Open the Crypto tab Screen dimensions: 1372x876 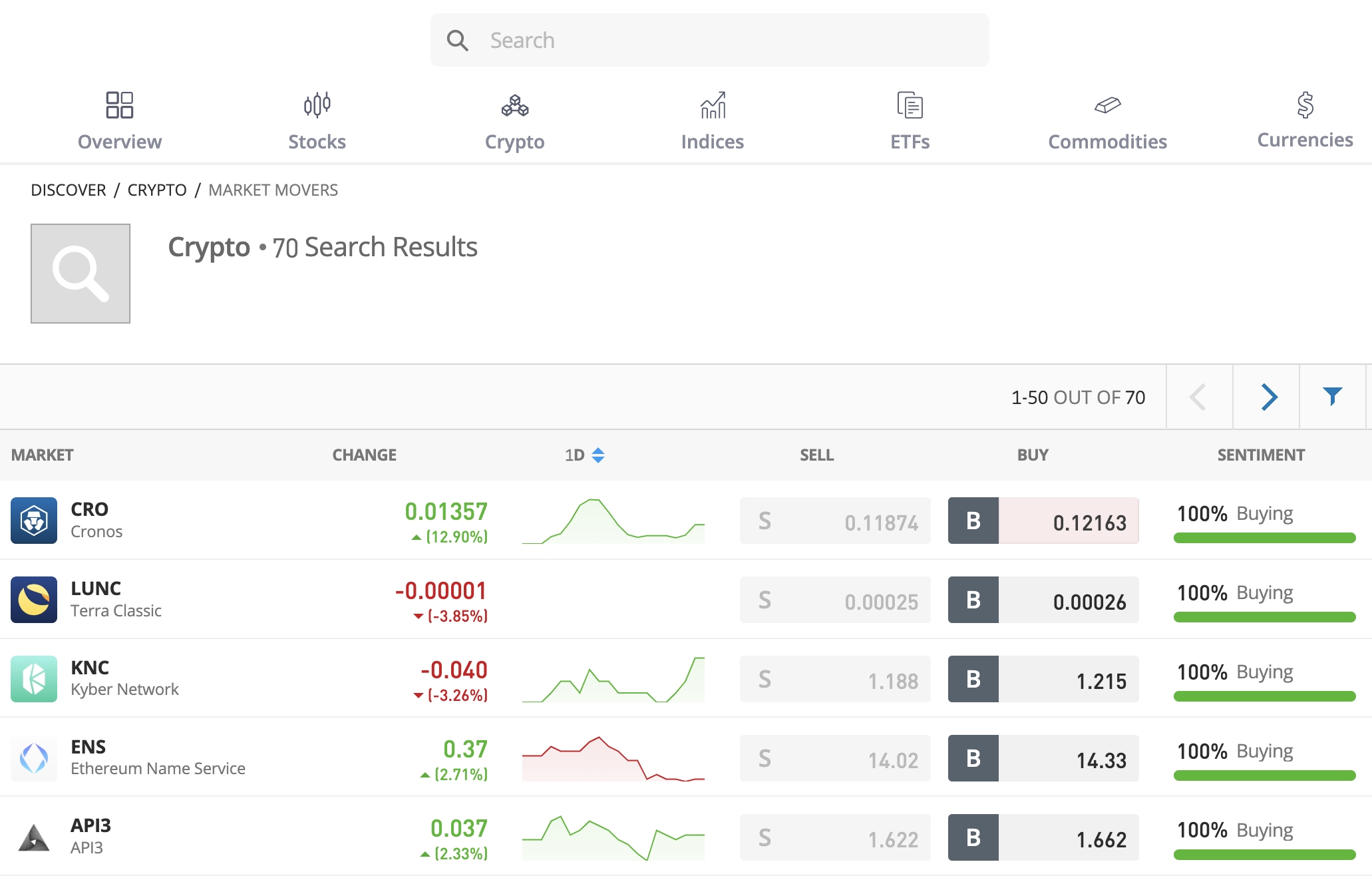point(514,121)
